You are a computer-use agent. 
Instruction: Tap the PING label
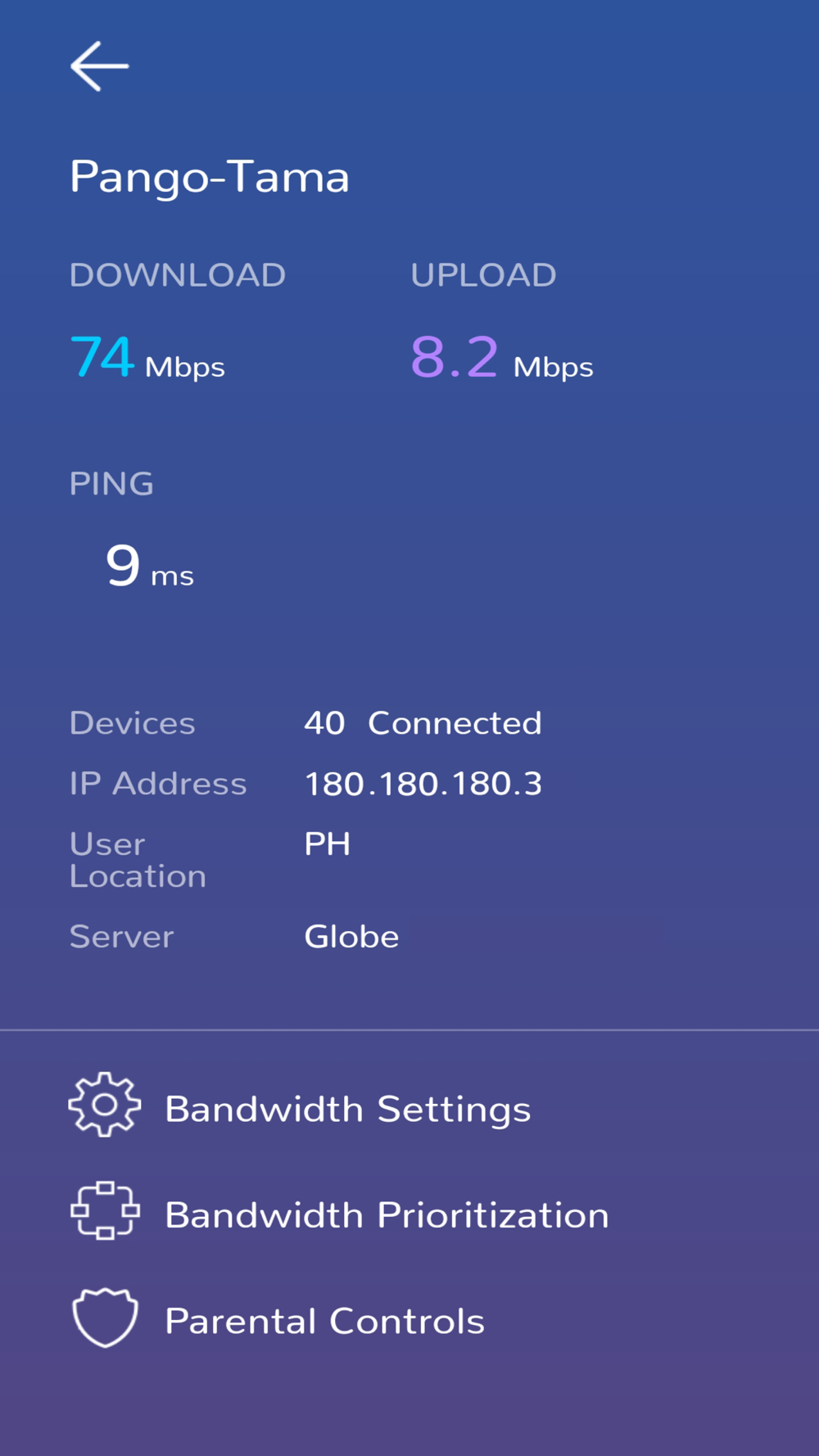[x=111, y=484]
